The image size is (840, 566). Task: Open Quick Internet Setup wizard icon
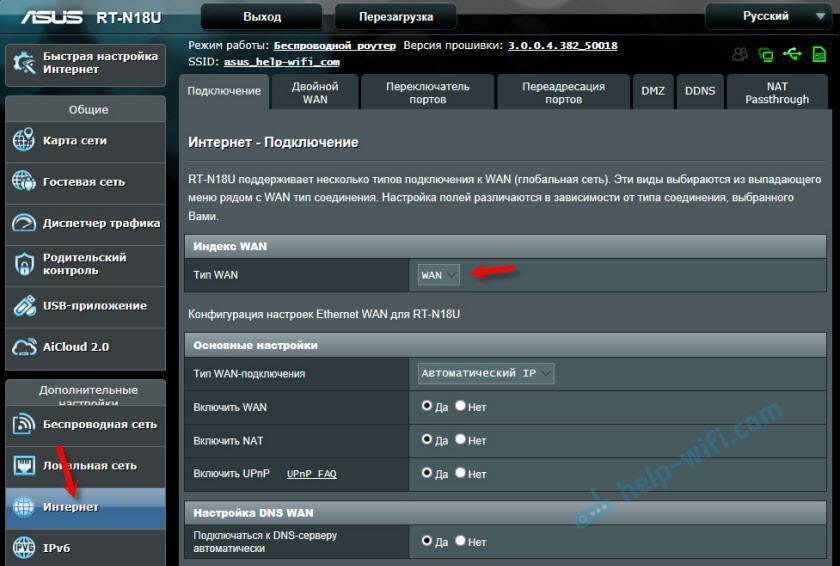[24, 63]
